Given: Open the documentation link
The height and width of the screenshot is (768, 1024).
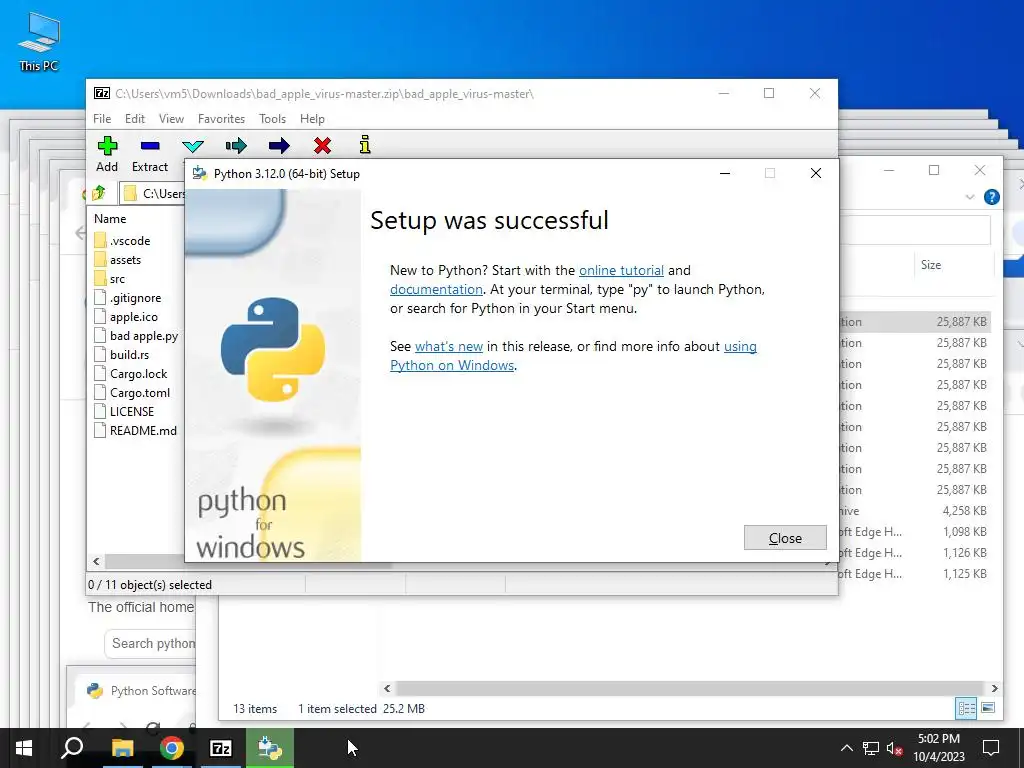Looking at the screenshot, I should click(x=436, y=289).
